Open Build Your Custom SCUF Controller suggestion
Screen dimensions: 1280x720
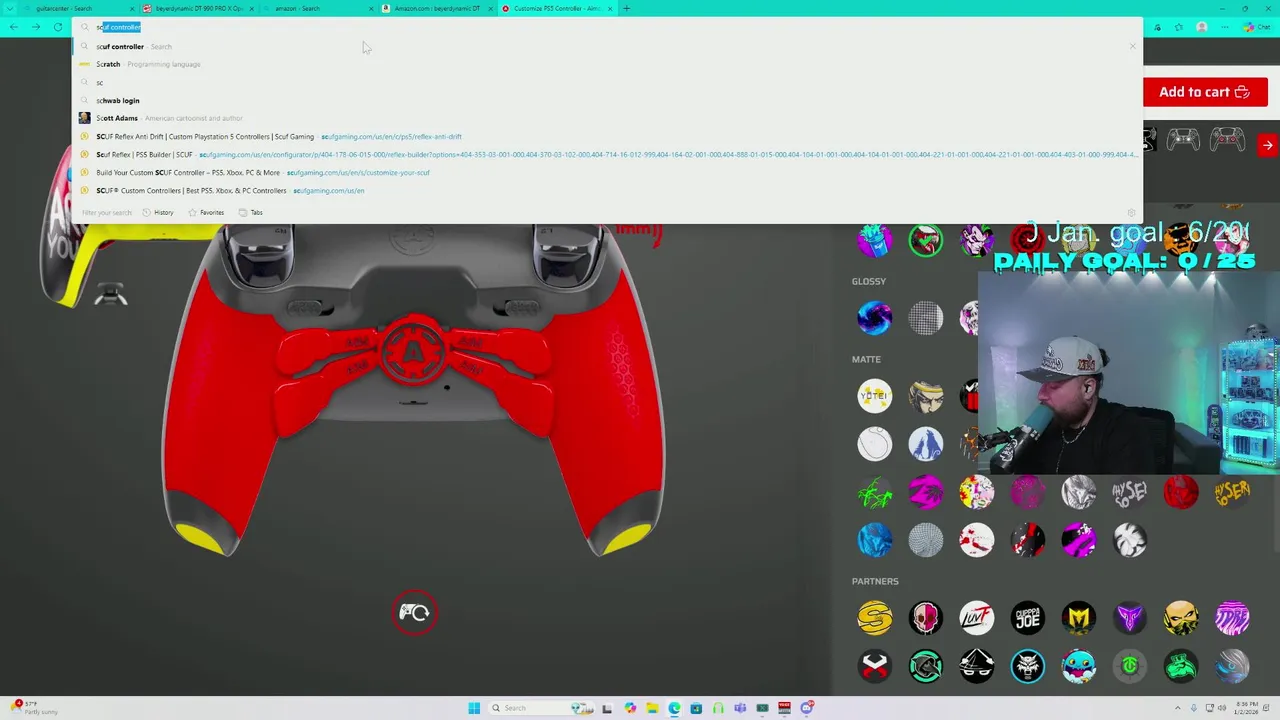pyautogui.click(x=608, y=172)
